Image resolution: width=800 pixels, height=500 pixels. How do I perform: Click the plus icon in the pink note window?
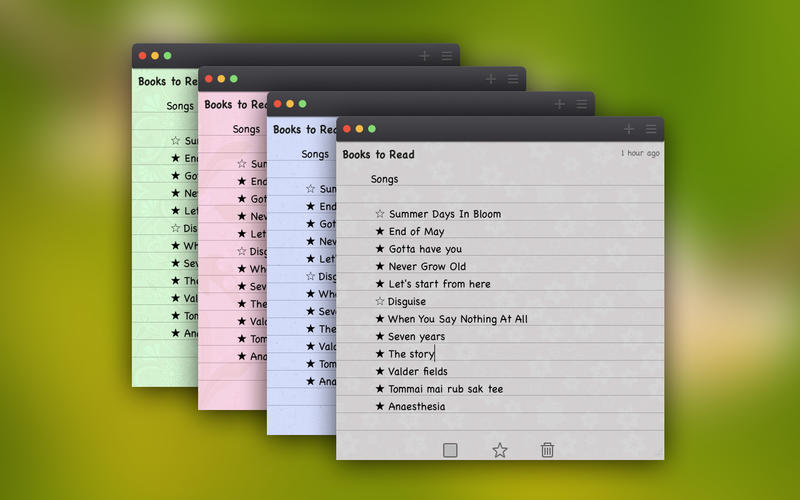[490, 79]
